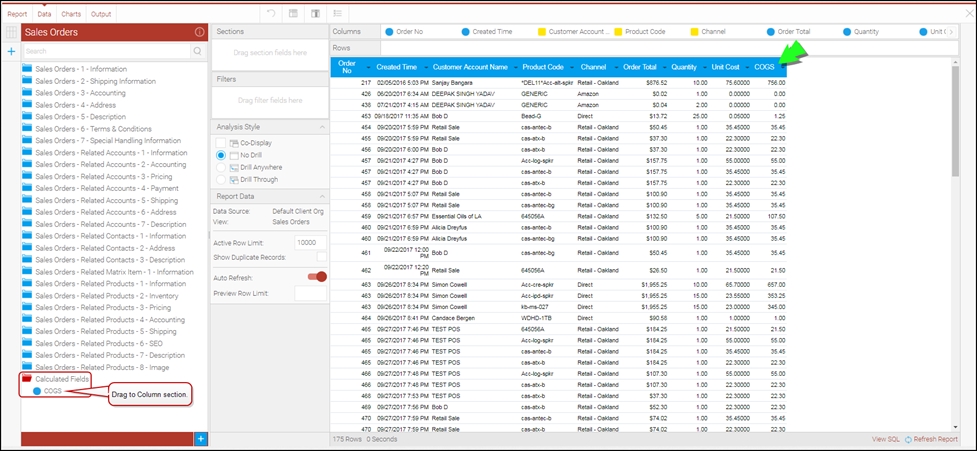The height and width of the screenshot is (451, 977).
Task: Click the Active Row Limit field
Action: (x=310, y=242)
